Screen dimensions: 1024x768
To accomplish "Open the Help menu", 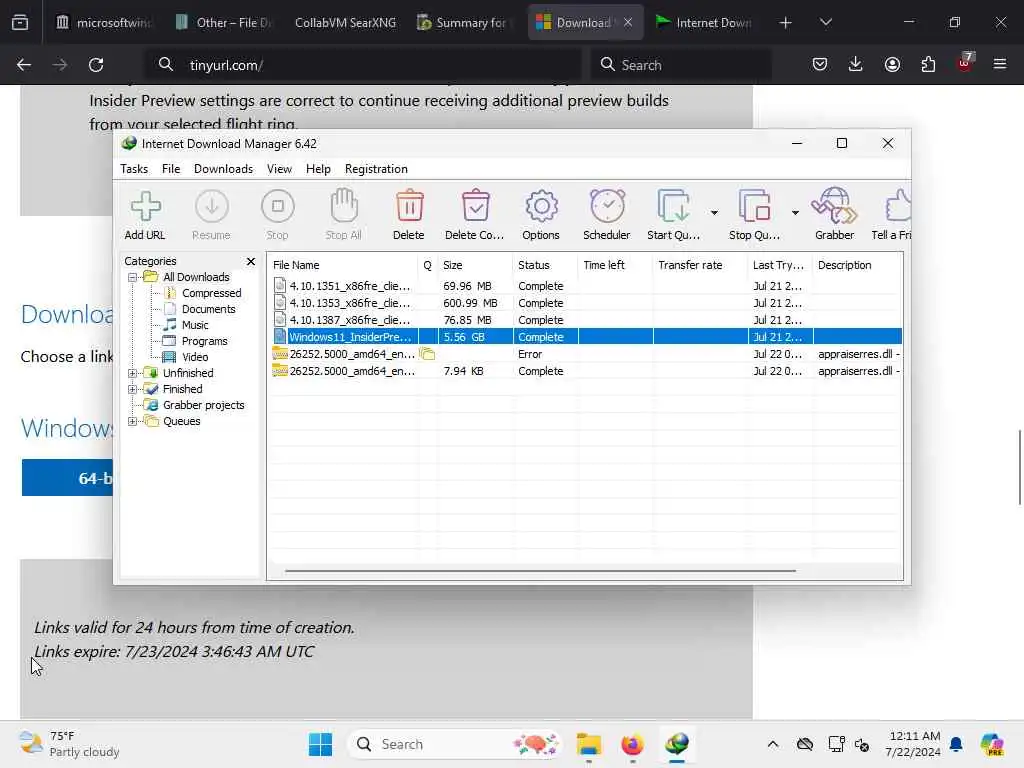I will pyautogui.click(x=318, y=169).
